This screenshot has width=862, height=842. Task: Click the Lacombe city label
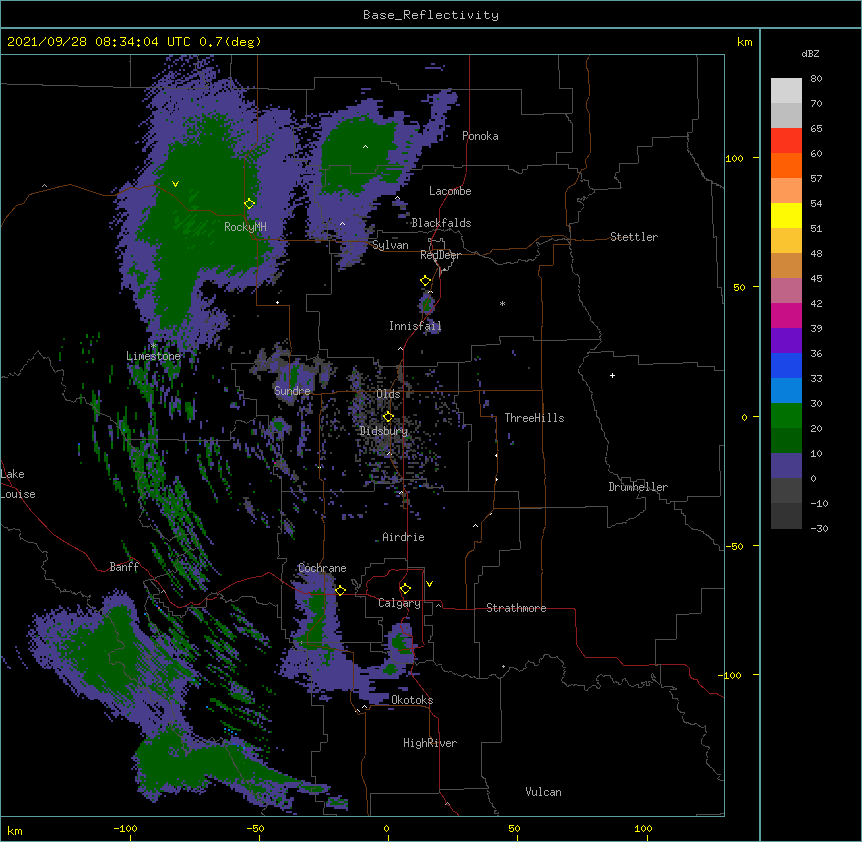tap(450, 191)
